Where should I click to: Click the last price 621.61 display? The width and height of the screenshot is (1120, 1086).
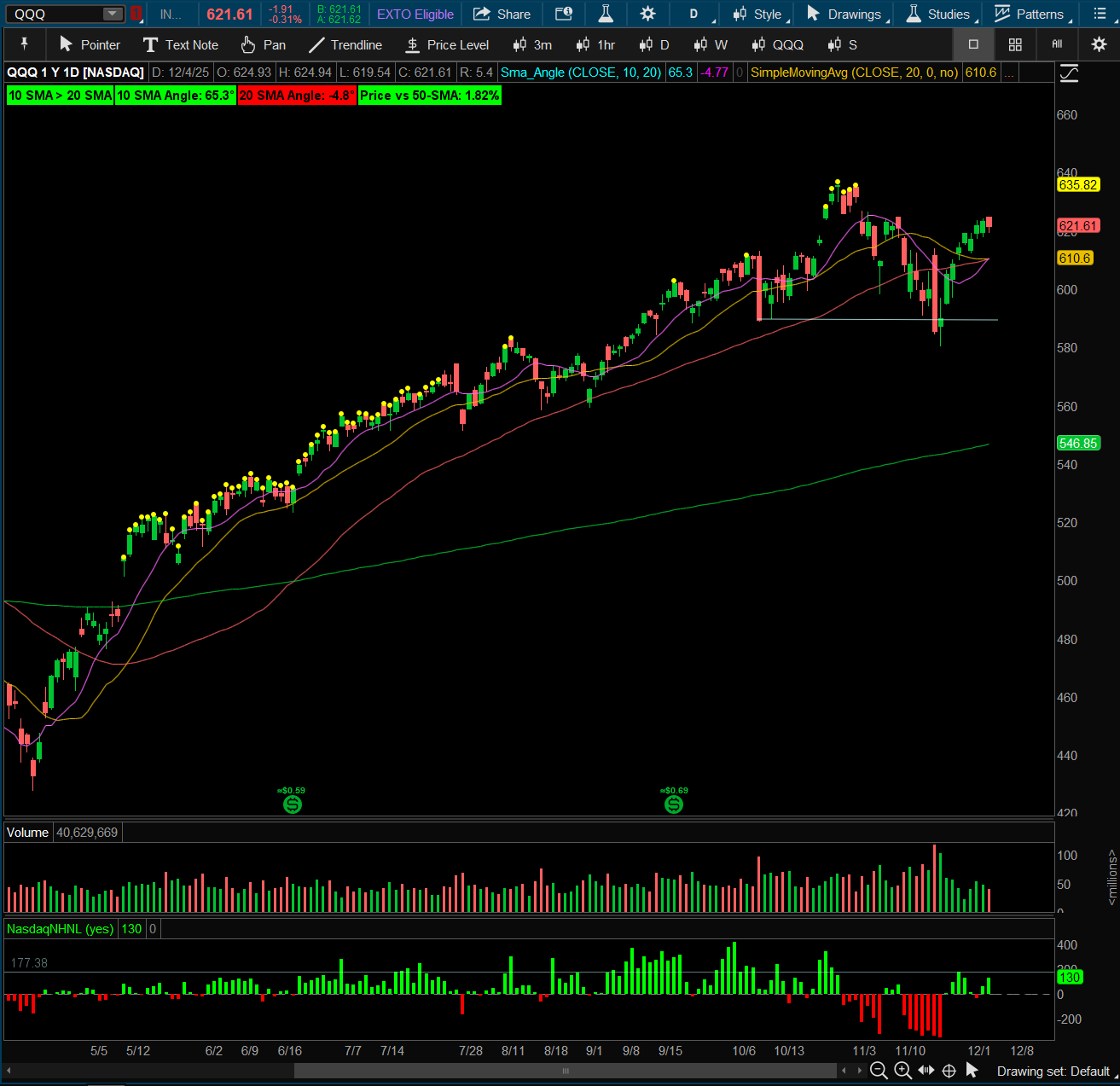[229, 15]
